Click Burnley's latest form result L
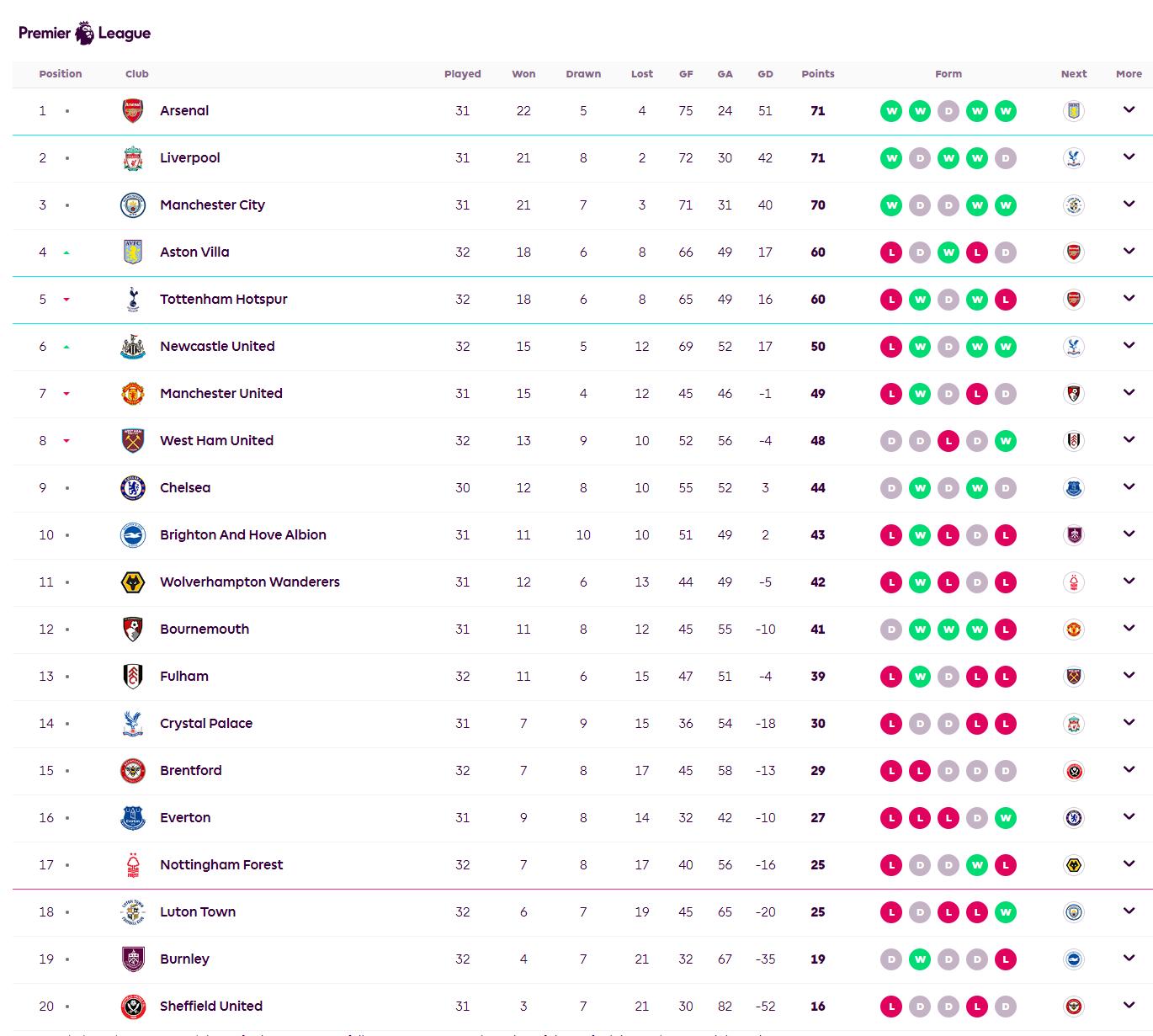 point(1006,959)
